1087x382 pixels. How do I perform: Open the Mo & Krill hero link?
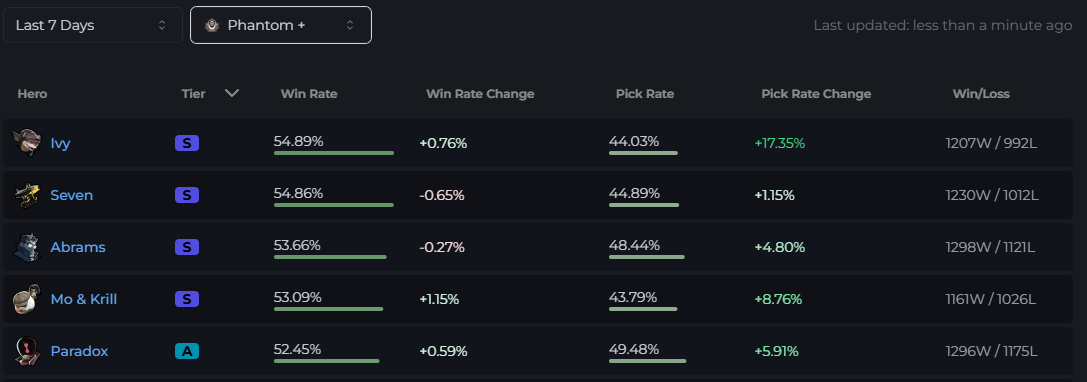(83, 299)
